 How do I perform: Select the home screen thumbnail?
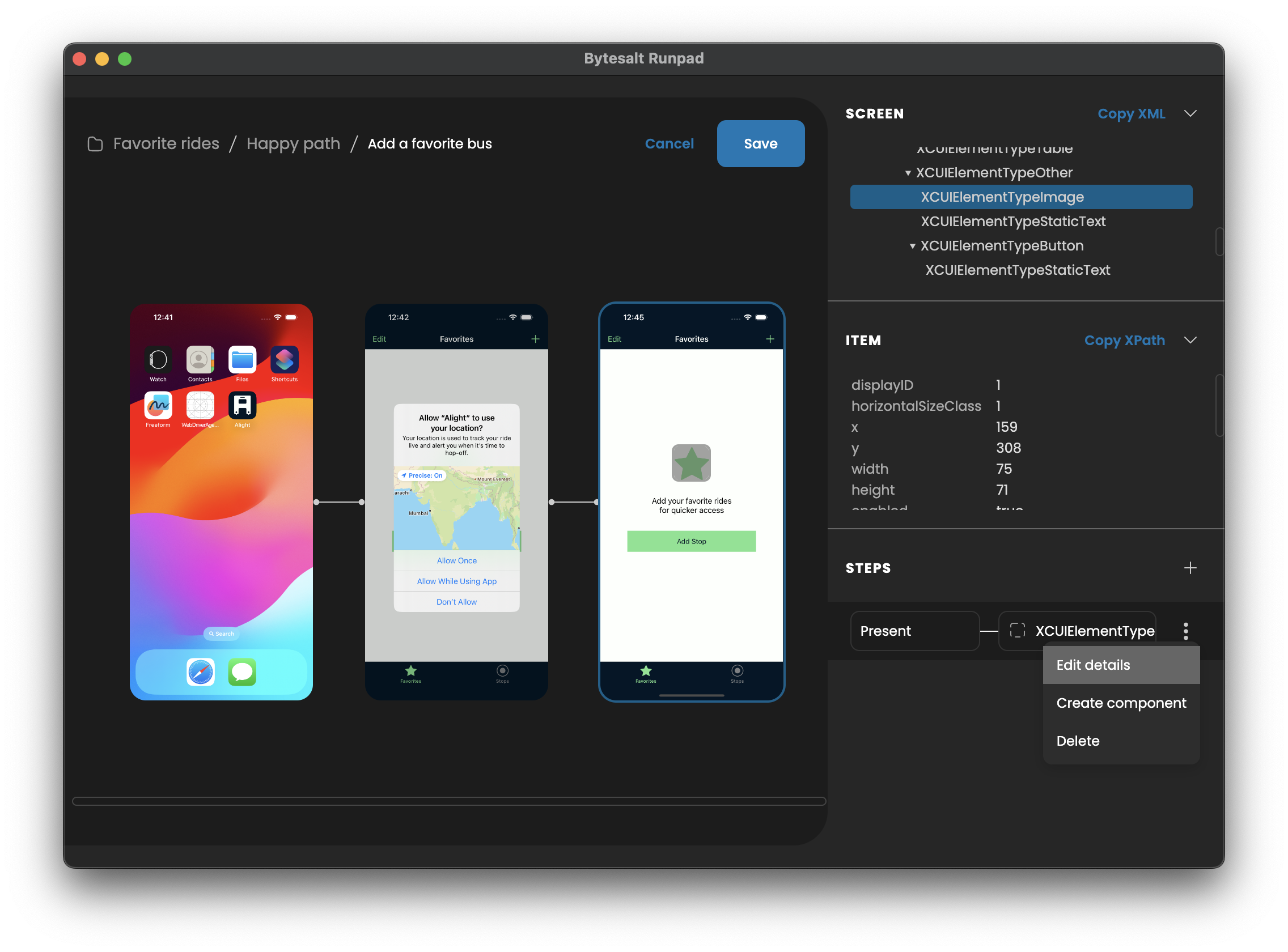(x=222, y=502)
